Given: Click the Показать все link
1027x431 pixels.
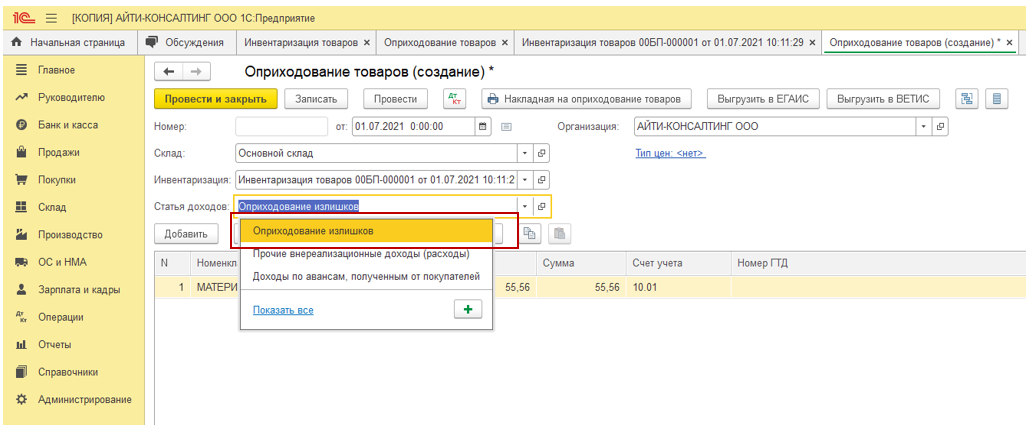Looking at the screenshot, I should (x=283, y=310).
